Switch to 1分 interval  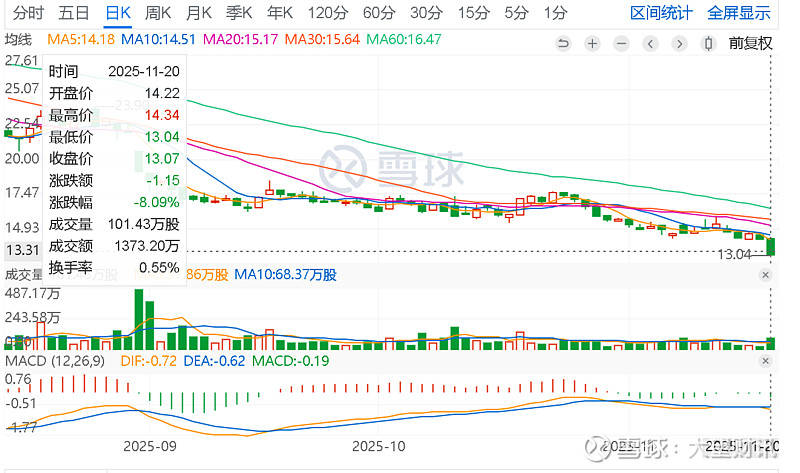[x=555, y=13]
